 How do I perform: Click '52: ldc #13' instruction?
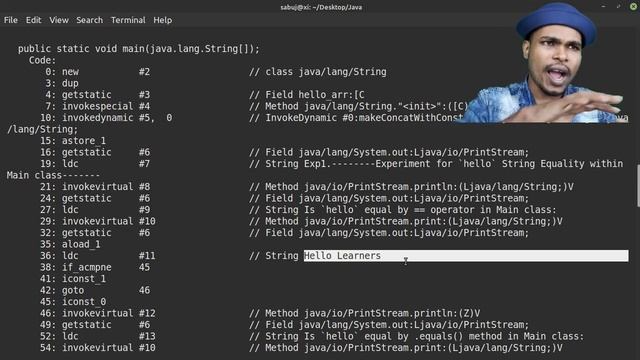click(98, 336)
